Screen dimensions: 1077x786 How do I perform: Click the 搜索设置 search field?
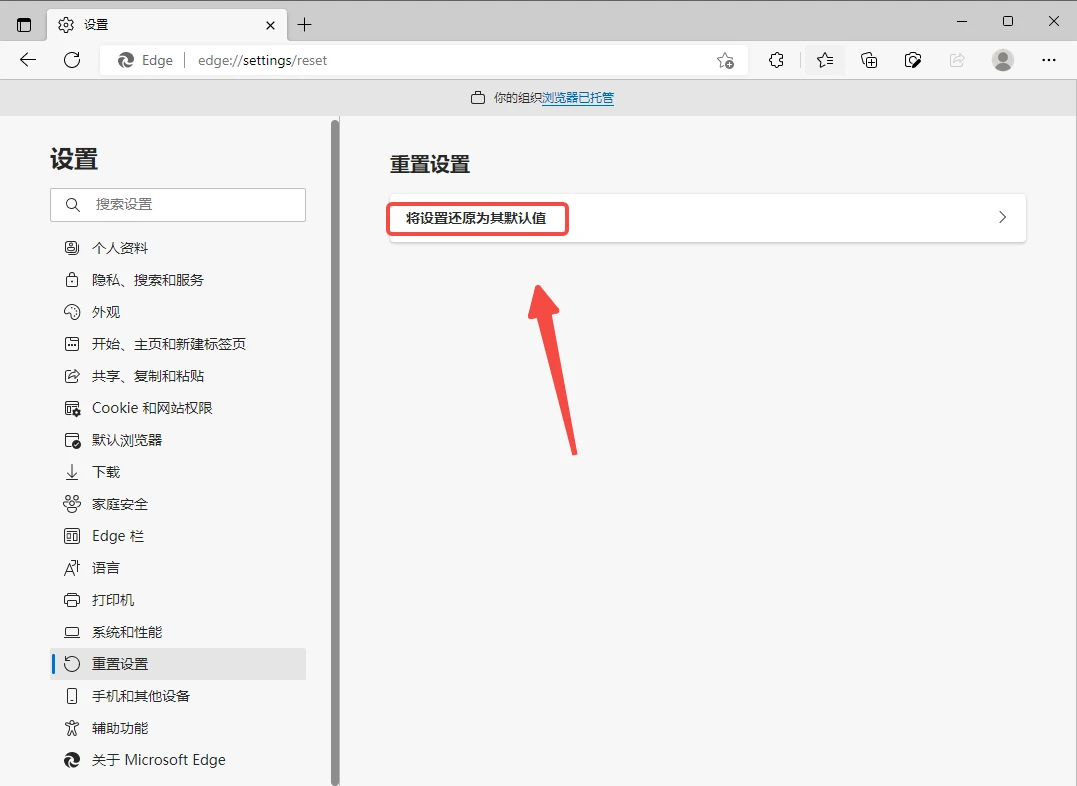click(178, 205)
